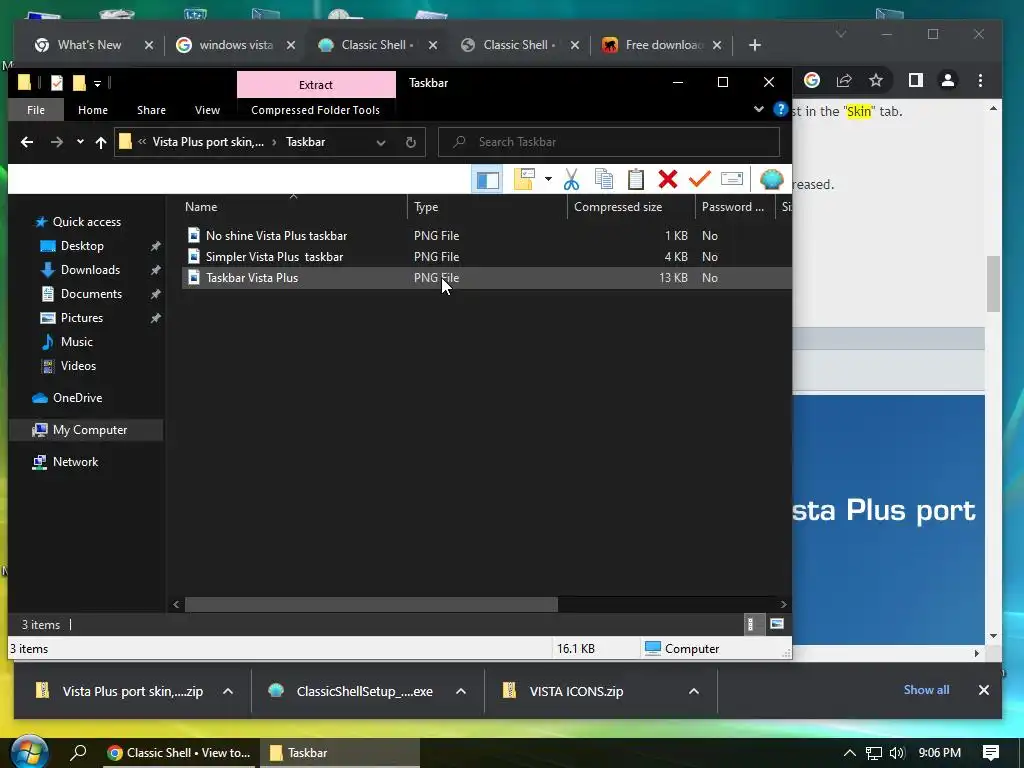Click the horizontal scrollbar thumb in file list

coord(371,604)
